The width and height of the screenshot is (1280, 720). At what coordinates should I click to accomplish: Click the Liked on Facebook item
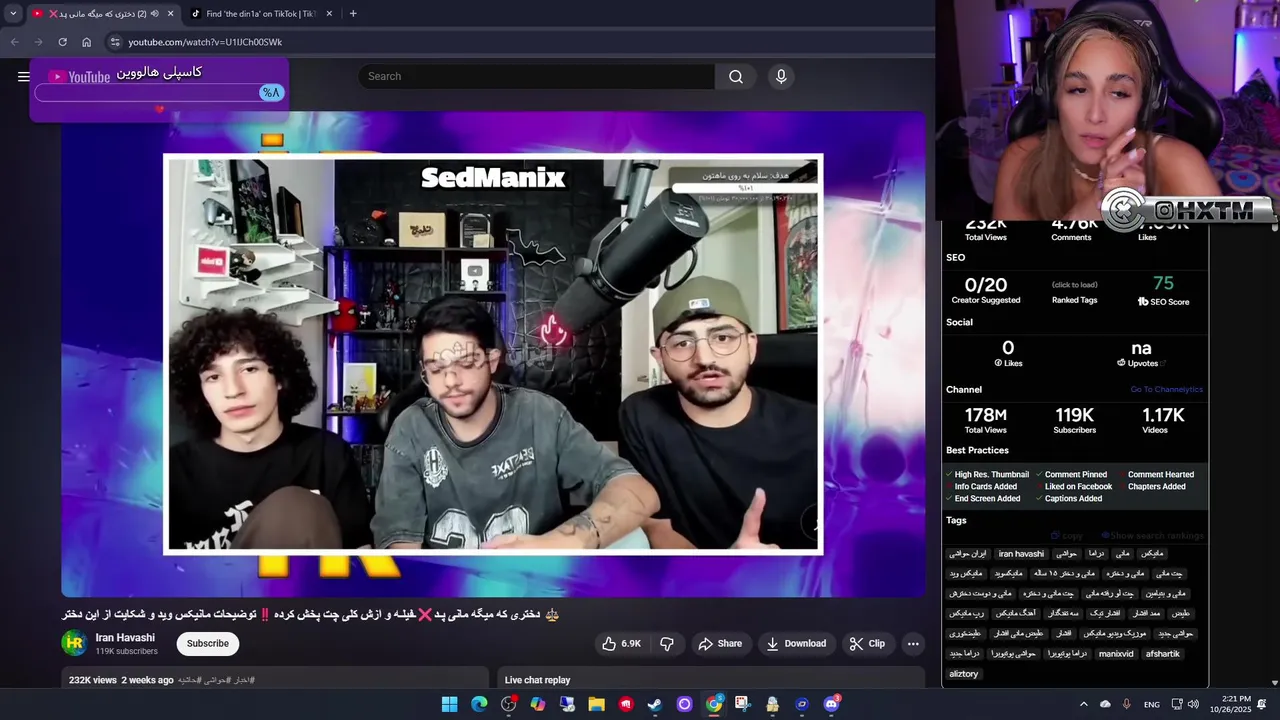1074,487
